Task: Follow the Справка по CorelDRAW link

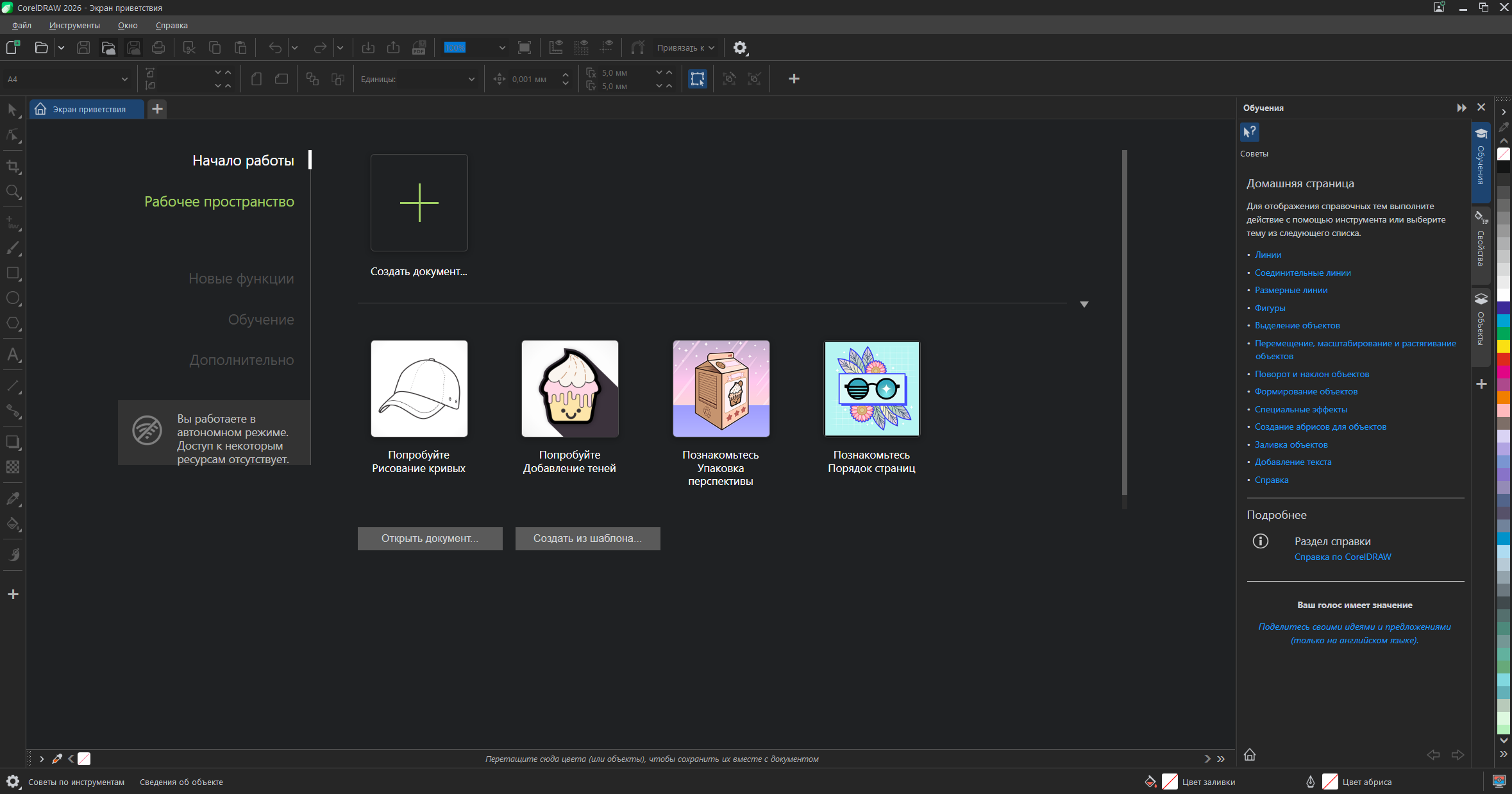Action: (1343, 557)
